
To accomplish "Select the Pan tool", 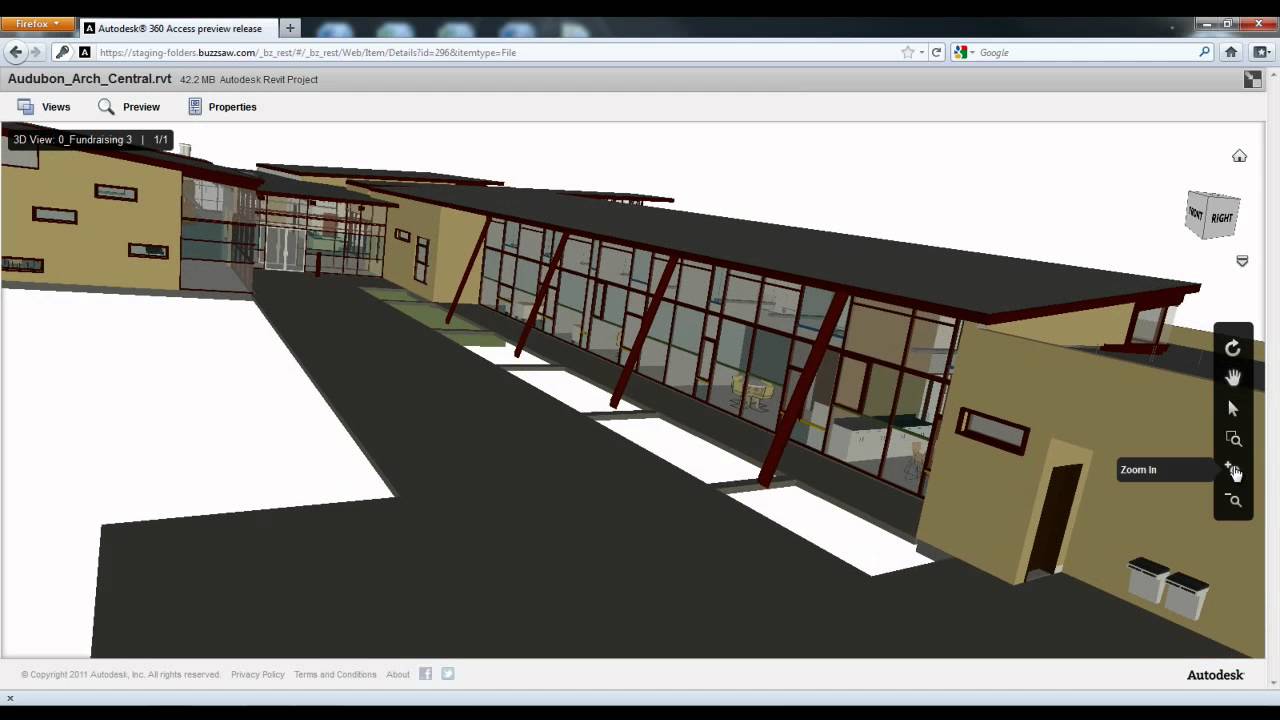I will click(x=1232, y=378).
